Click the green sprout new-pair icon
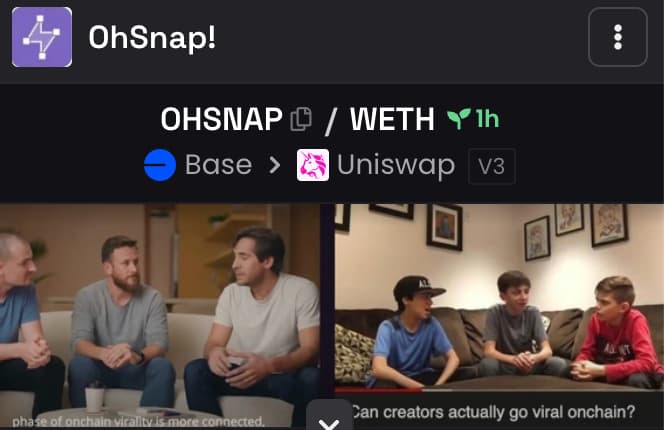This screenshot has height=430, width=664. pos(459,119)
